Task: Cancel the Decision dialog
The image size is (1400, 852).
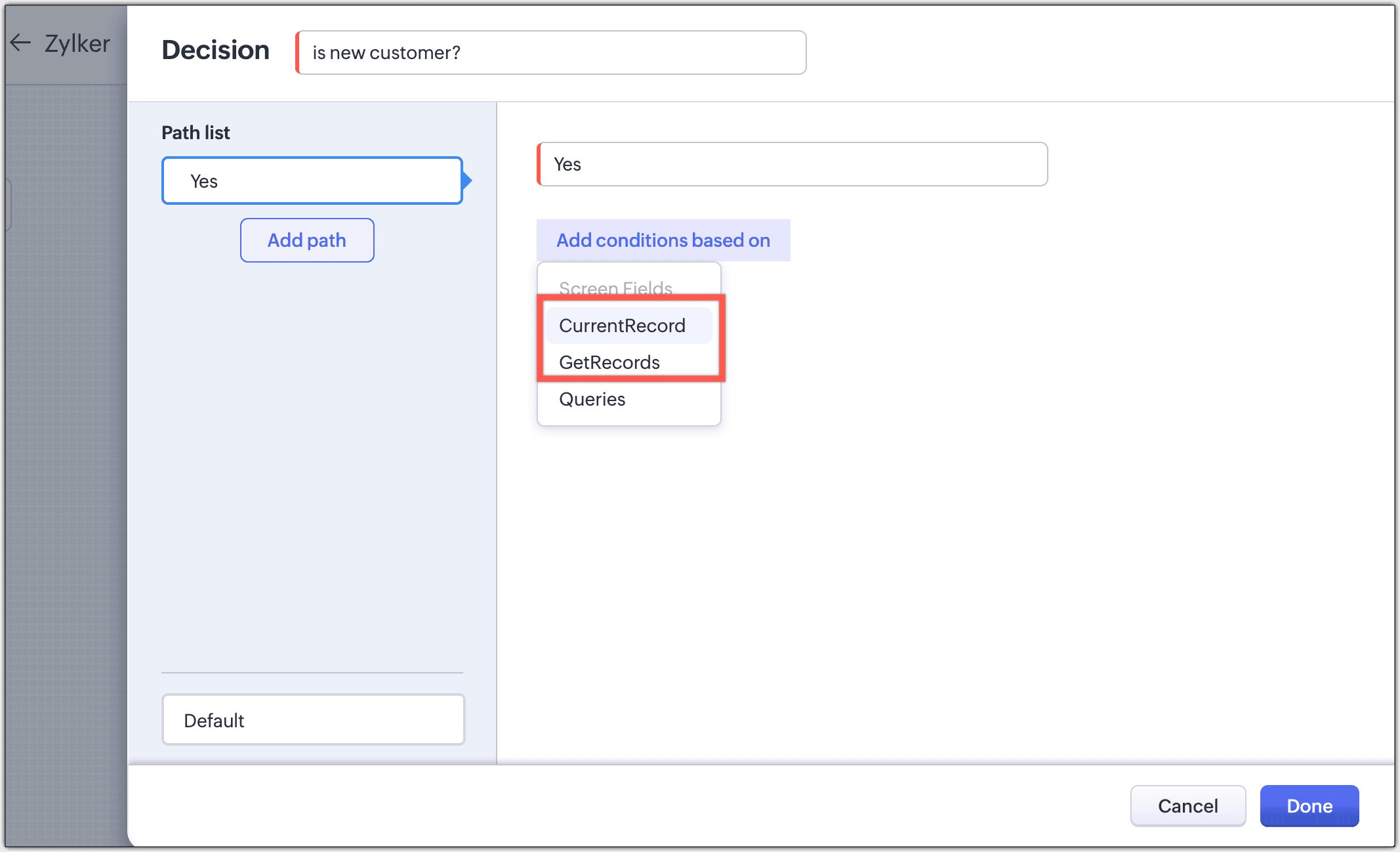Action: pos(1187,805)
